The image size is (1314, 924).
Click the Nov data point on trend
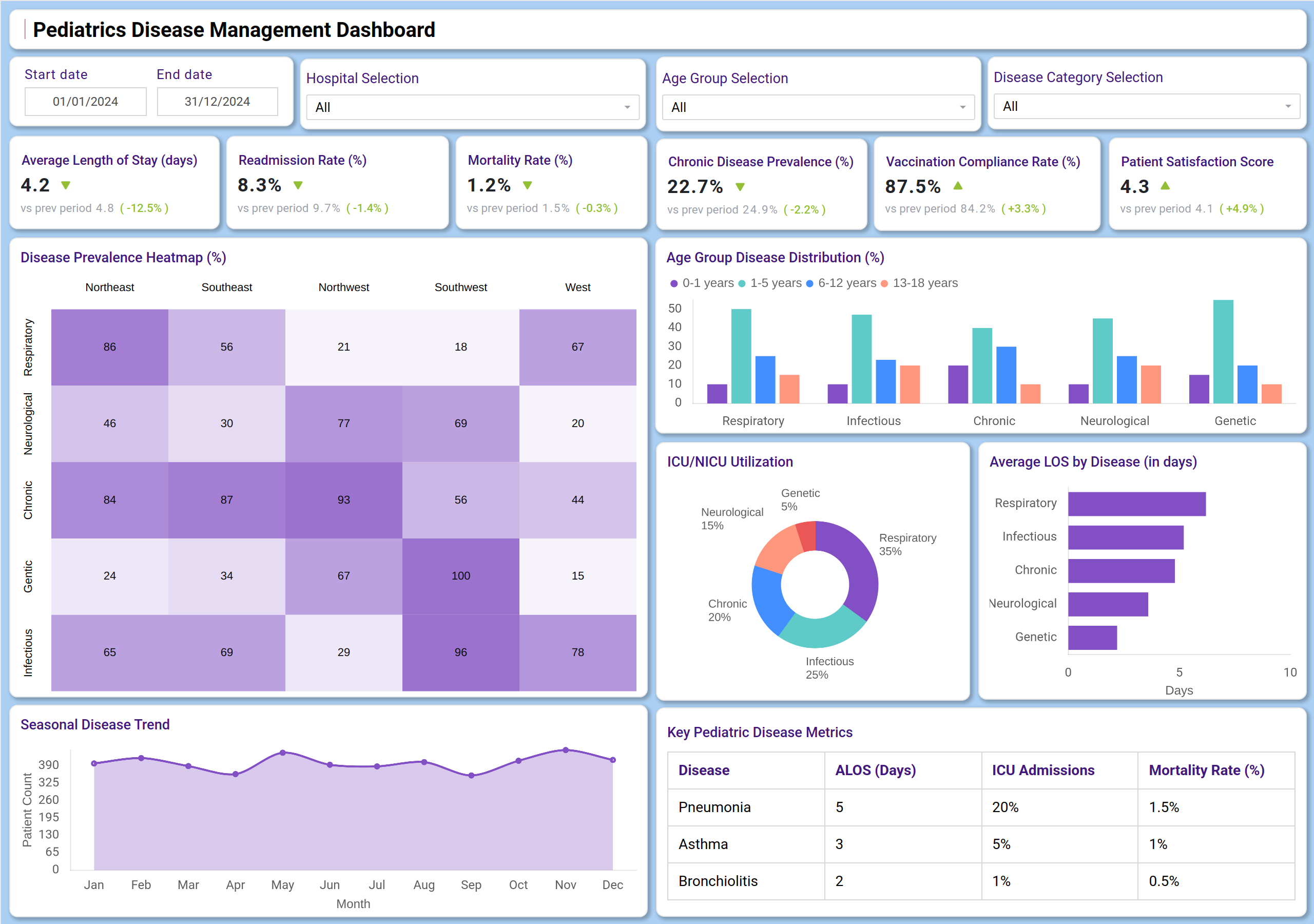(566, 750)
